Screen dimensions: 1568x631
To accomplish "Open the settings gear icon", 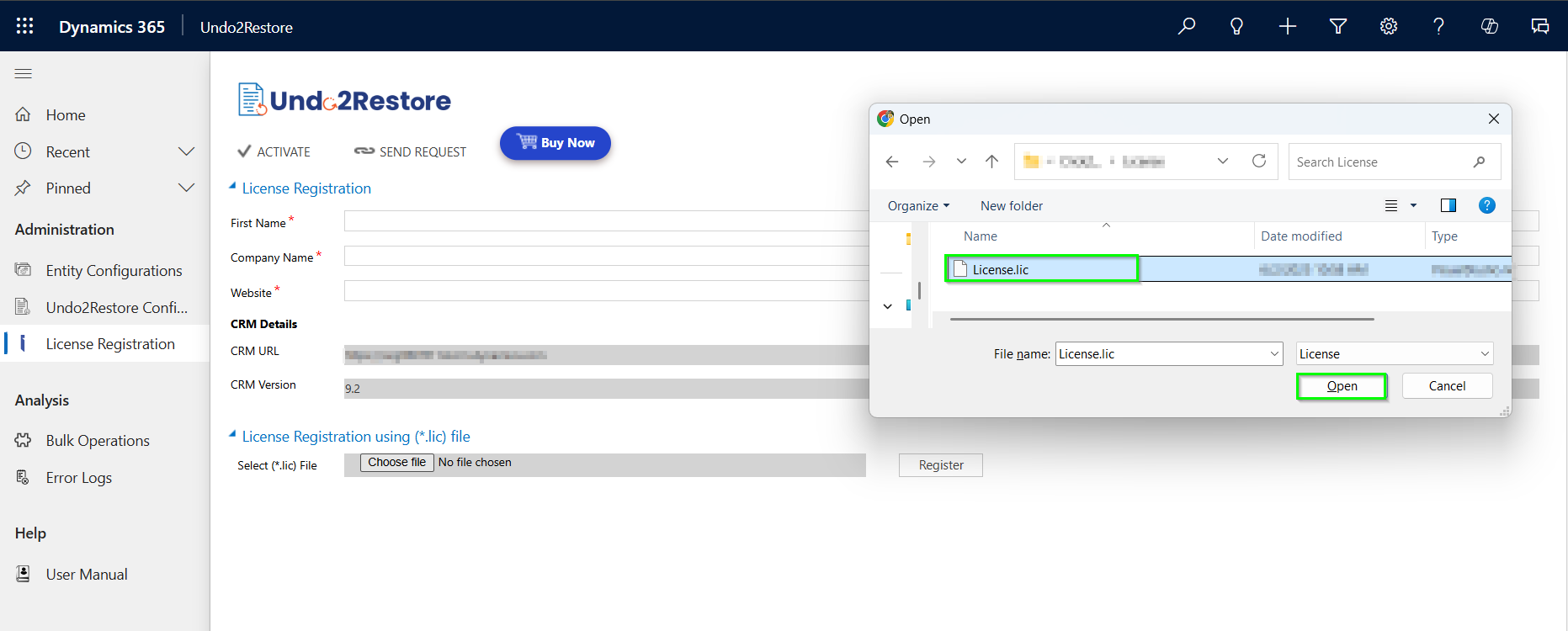I will point(1388,26).
